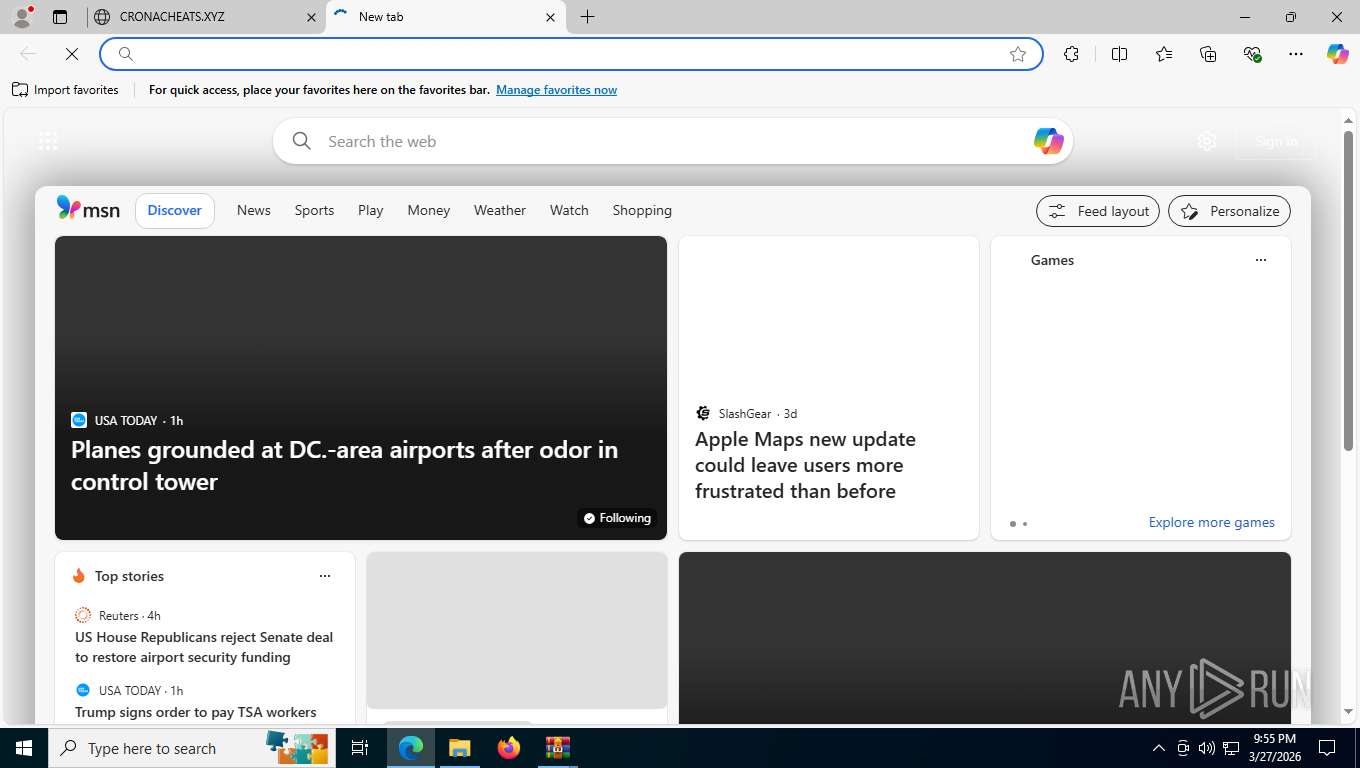Launch Firefox from the taskbar

pos(509,748)
